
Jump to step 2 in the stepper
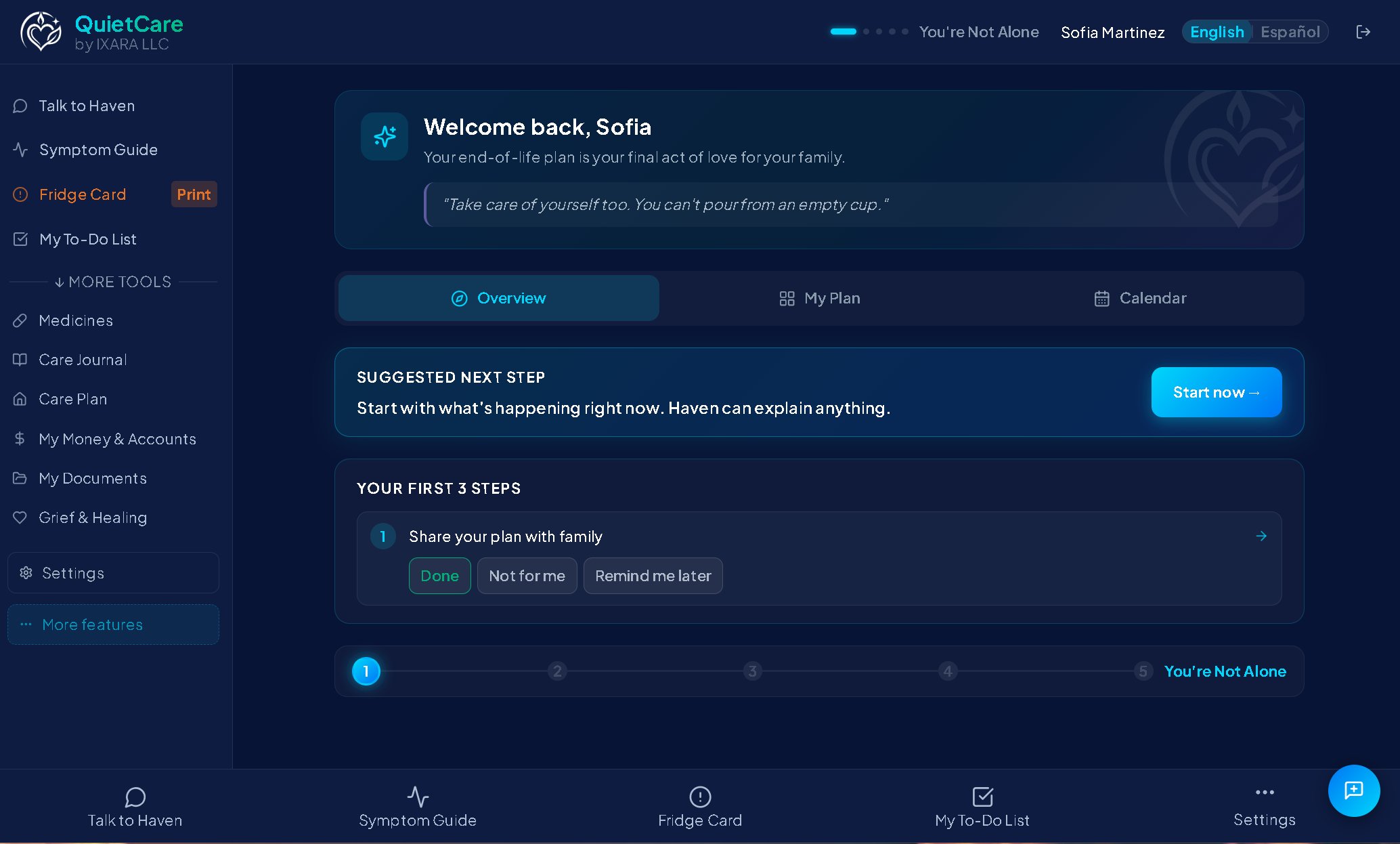click(x=557, y=671)
